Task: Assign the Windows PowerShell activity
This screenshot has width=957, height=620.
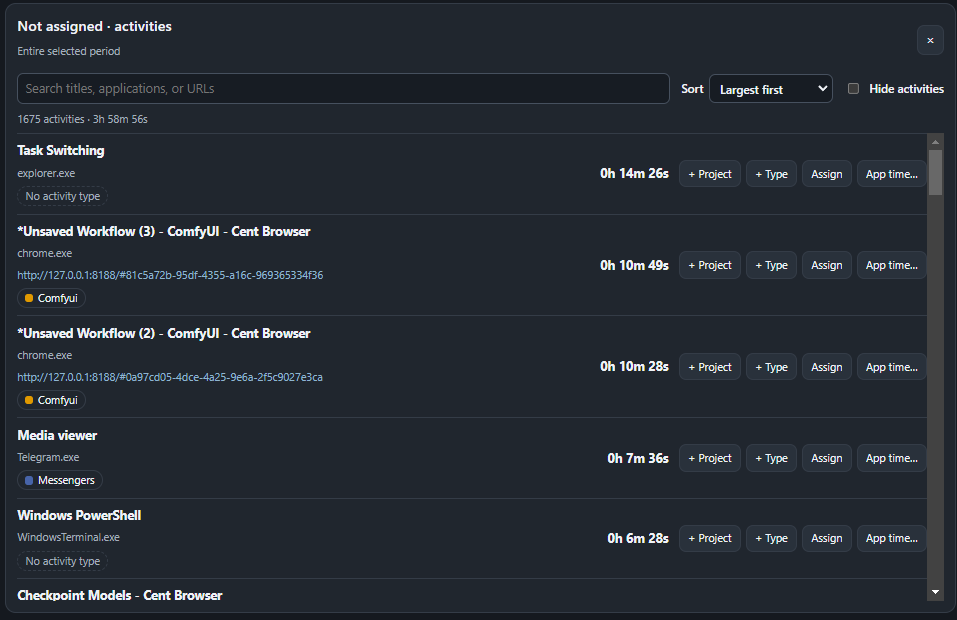Action: point(826,538)
